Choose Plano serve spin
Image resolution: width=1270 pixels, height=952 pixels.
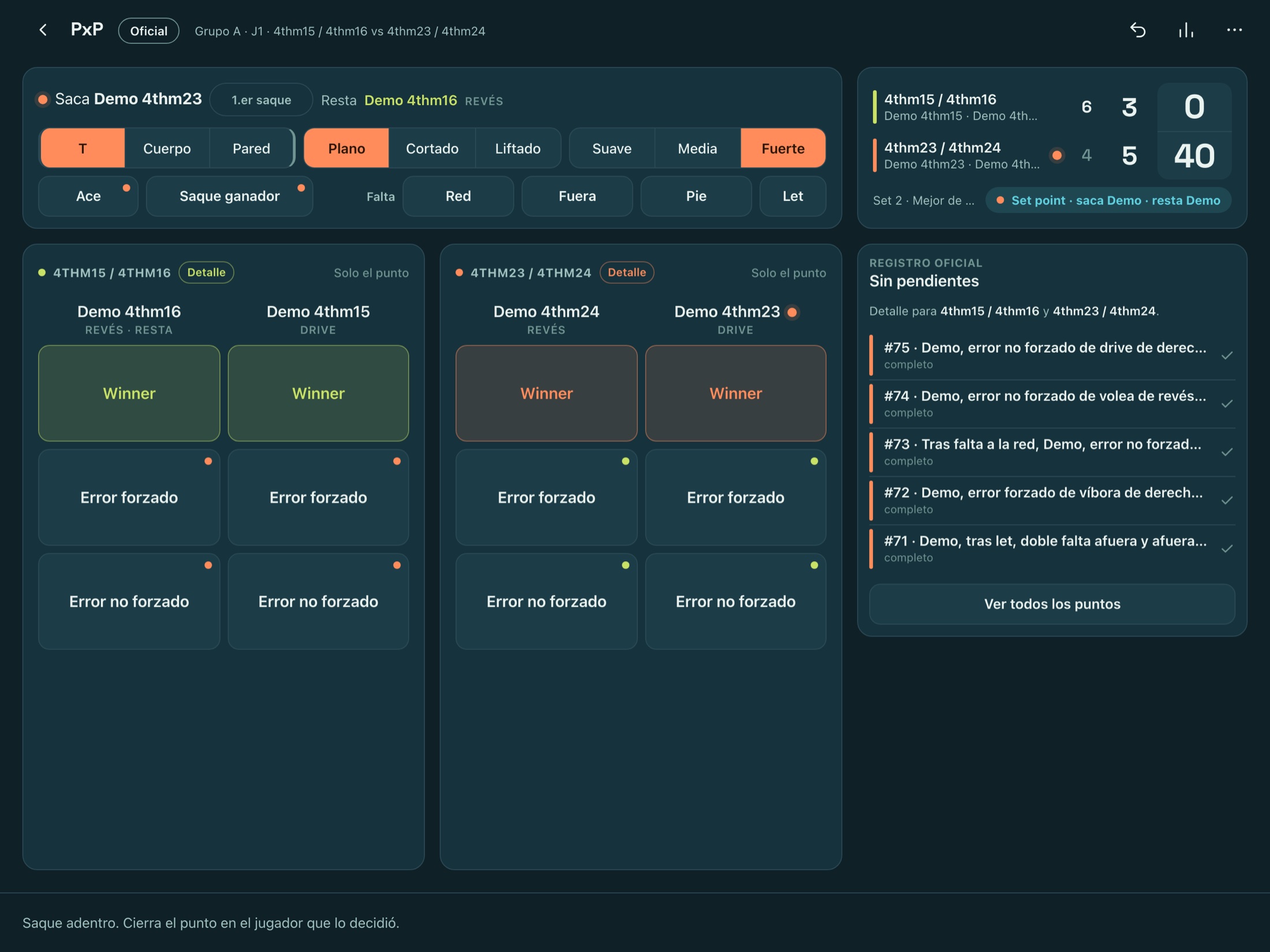pos(346,148)
